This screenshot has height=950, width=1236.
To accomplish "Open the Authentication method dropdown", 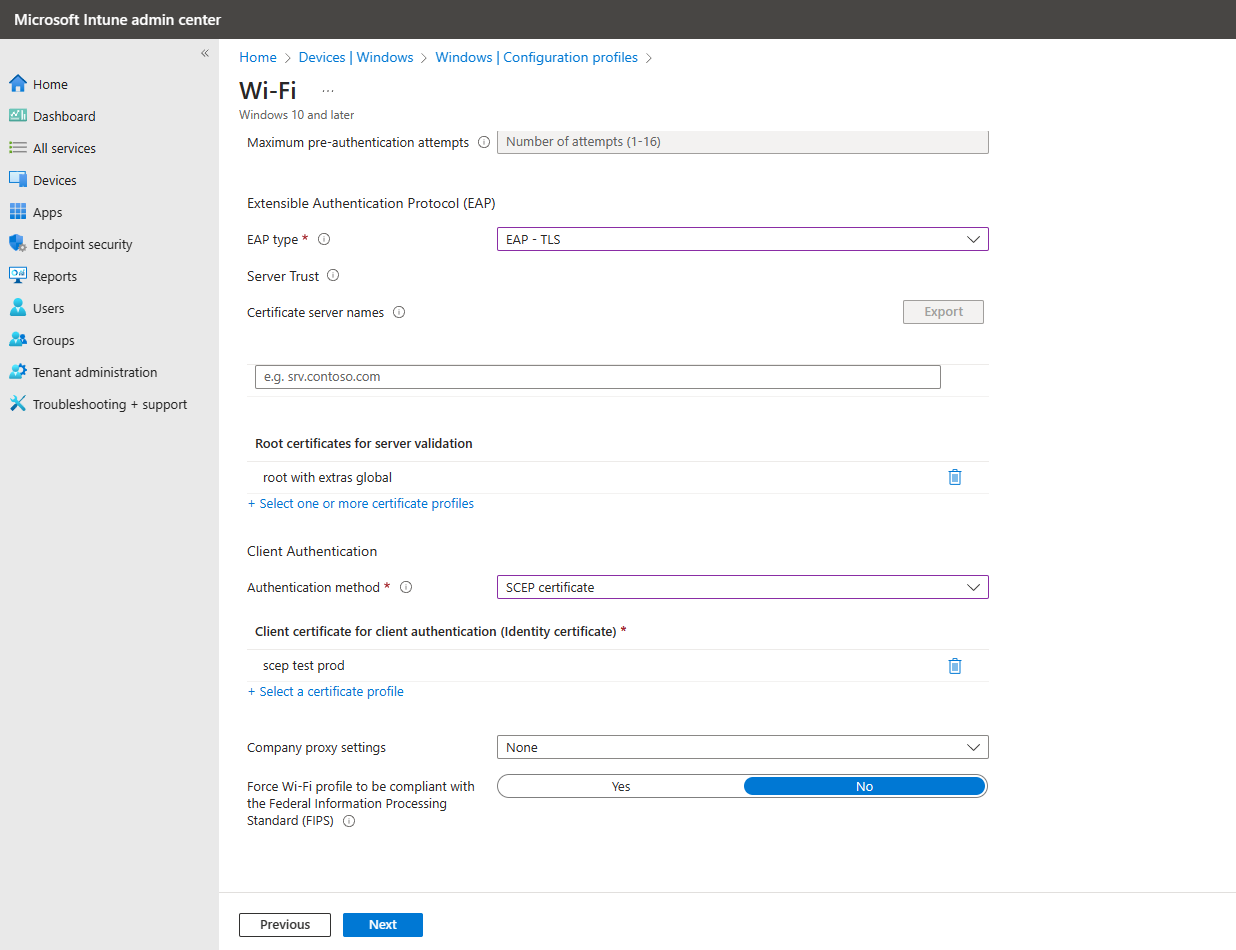I will 743,587.
